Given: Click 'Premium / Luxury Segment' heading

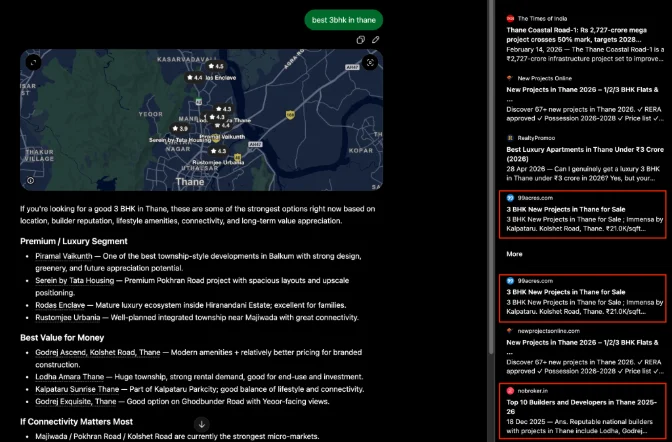Looking at the screenshot, I should (74, 241).
